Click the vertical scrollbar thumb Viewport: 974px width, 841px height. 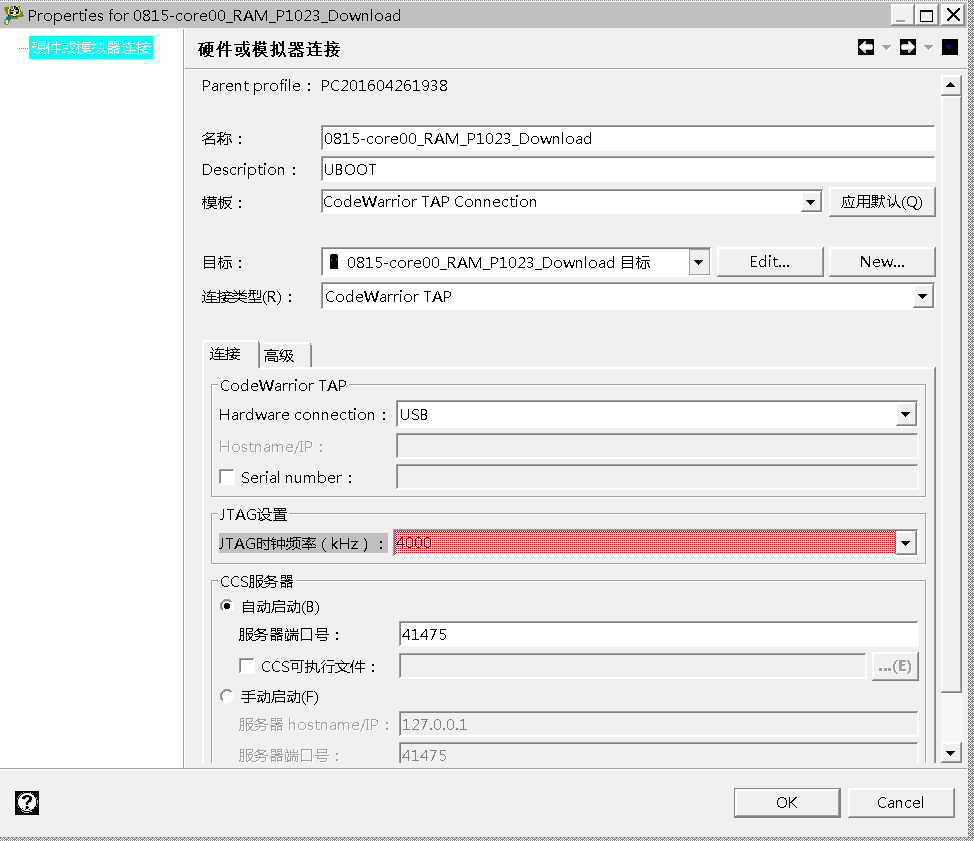point(950,393)
